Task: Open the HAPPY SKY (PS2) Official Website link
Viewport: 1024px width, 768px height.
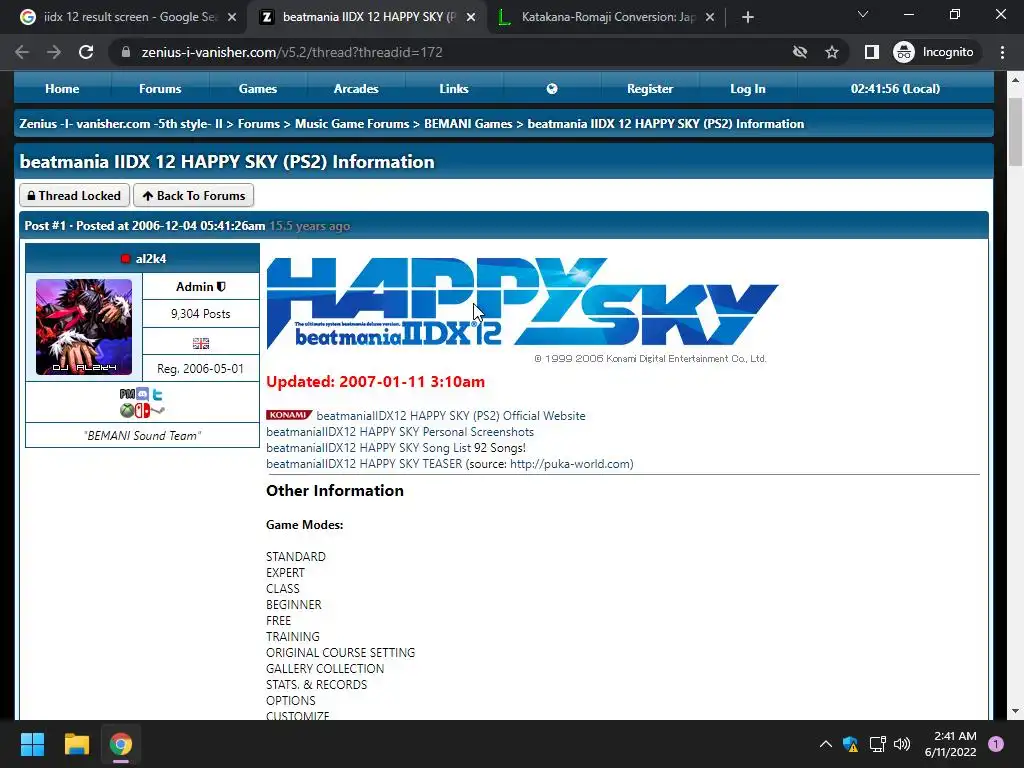Action: pyautogui.click(x=451, y=415)
